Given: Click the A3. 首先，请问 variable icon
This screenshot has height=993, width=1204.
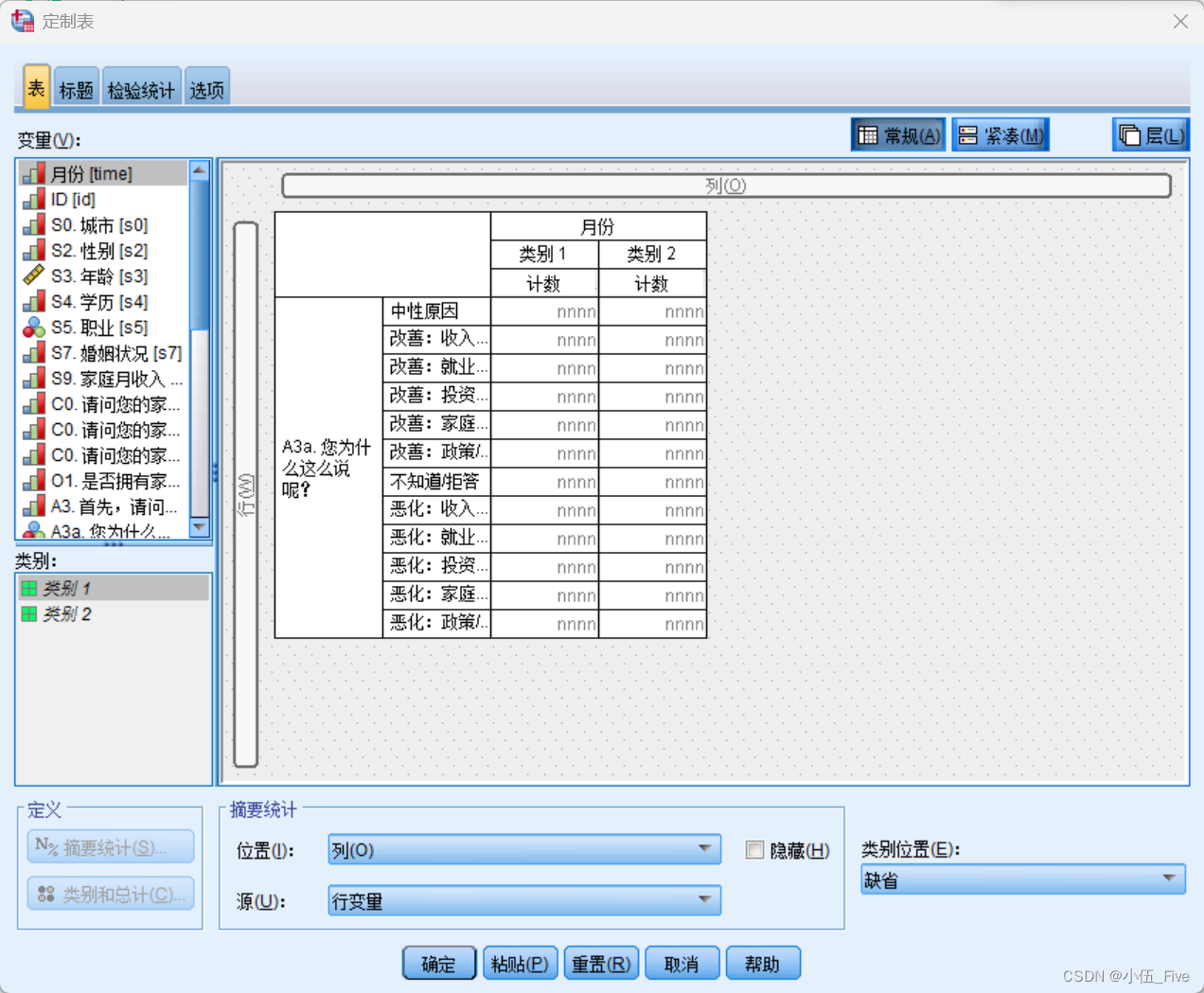Looking at the screenshot, I should (x=33, y=506).
